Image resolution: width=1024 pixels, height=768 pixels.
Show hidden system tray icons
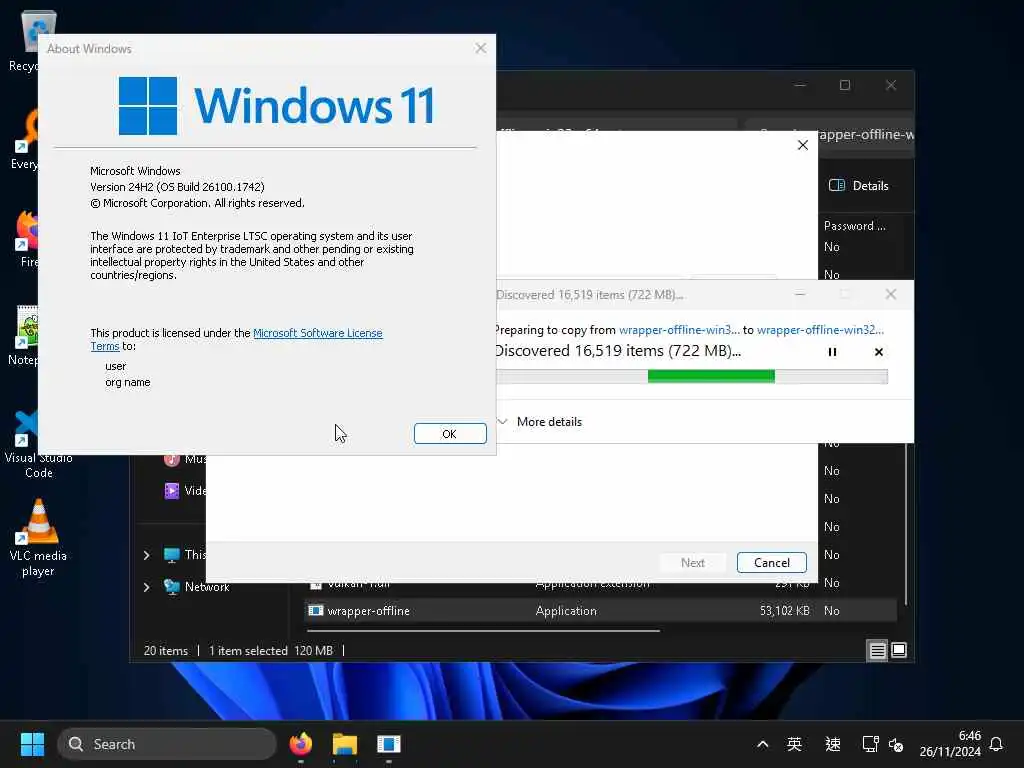(762, 744)
